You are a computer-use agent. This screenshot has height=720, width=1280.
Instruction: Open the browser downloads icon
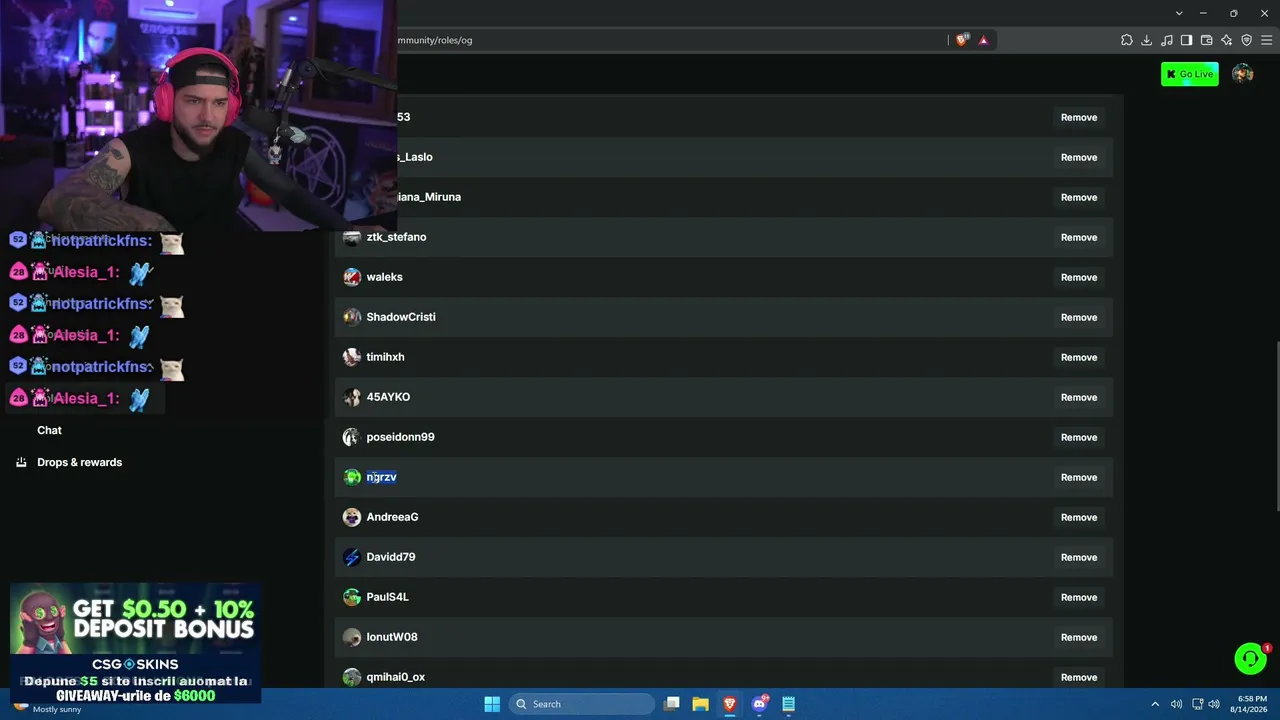pyautogui.click(x=1147, y=40)
